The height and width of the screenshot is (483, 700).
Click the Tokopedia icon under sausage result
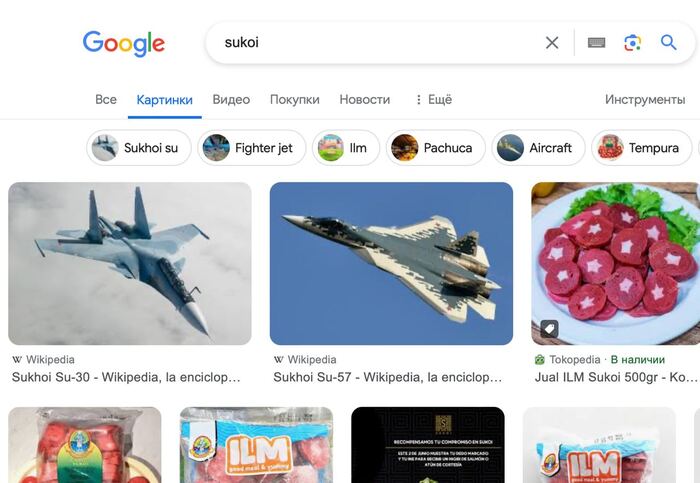[x=539, y=359]
